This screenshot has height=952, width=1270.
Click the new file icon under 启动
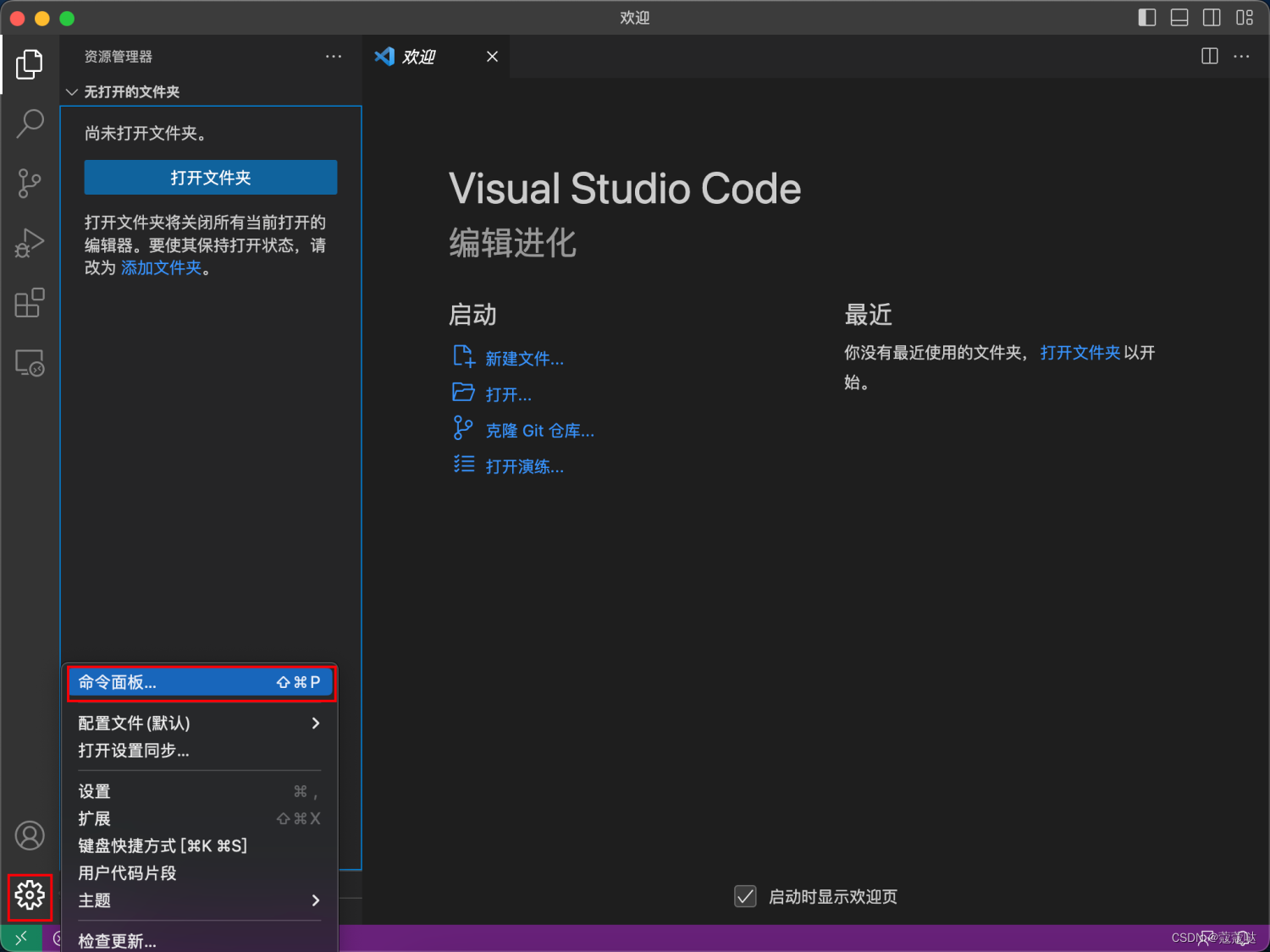click(x=463, y=356)
